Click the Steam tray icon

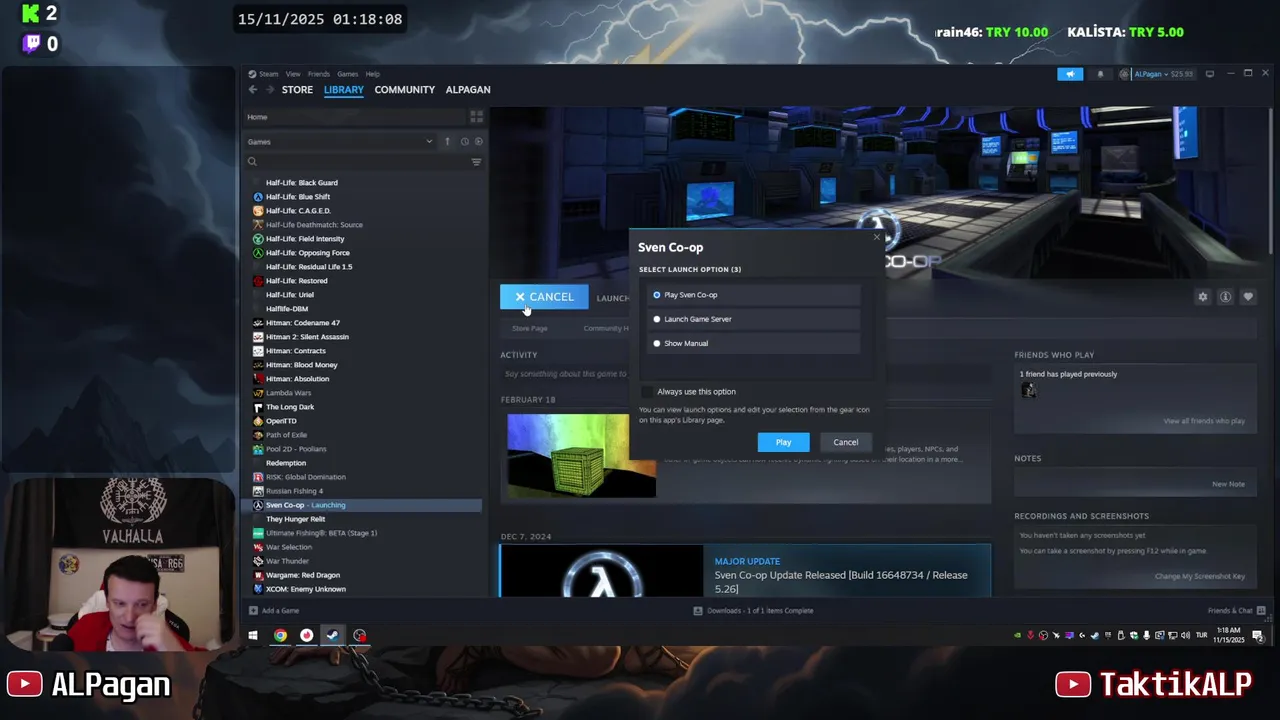[1095, 635]
